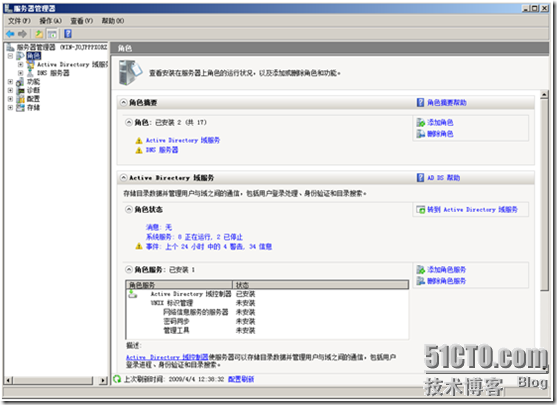Click warning icon beside 事件 line
The image size is (557, 405).
pos(139,247)
